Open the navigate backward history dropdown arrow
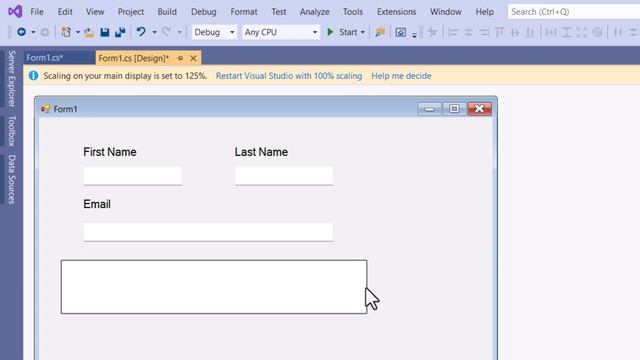Image resolution: width=640 pixels, height=360 pixels. (x=33, y=32)
